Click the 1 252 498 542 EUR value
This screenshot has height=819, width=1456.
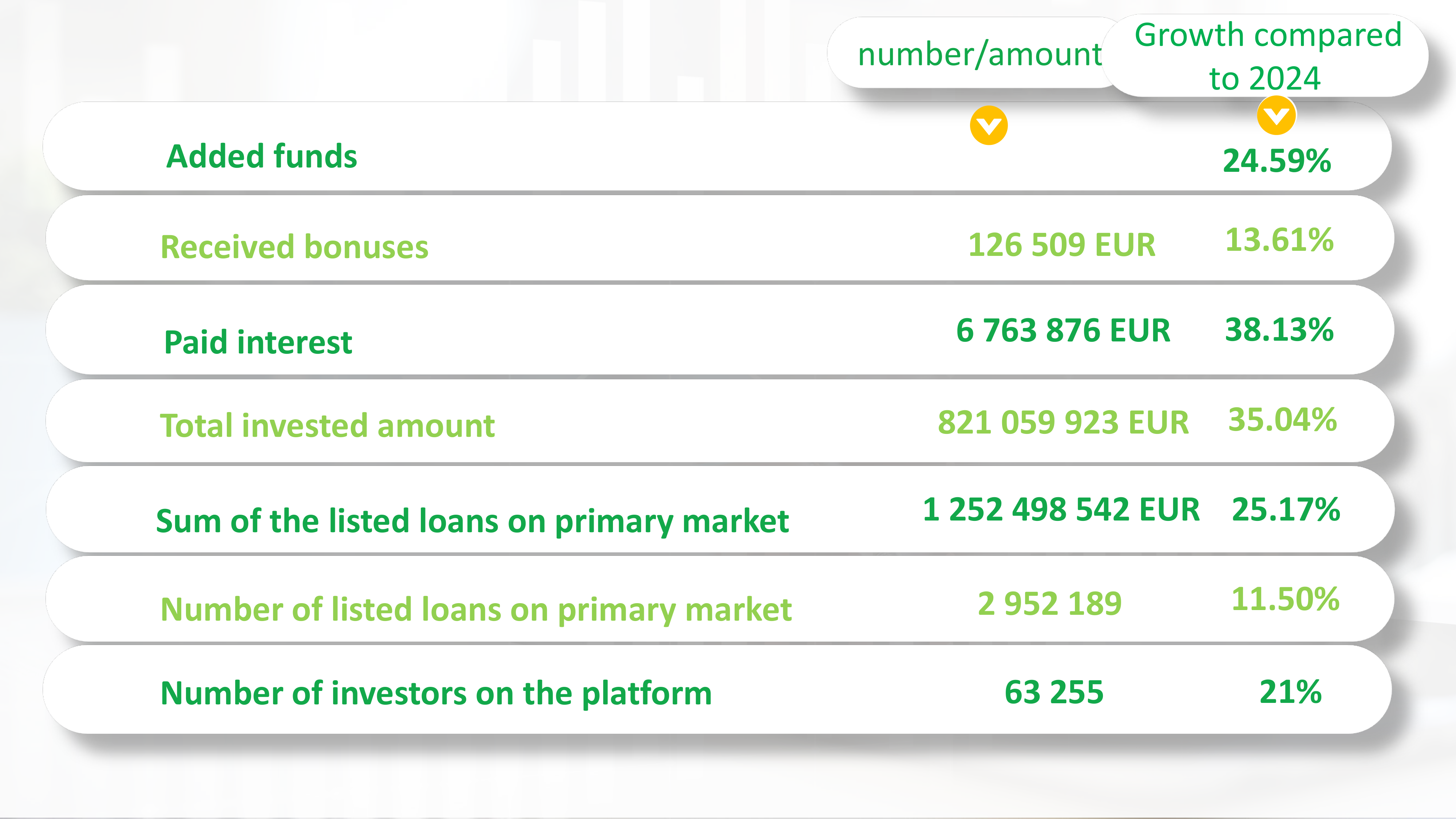coord(1061,509)
